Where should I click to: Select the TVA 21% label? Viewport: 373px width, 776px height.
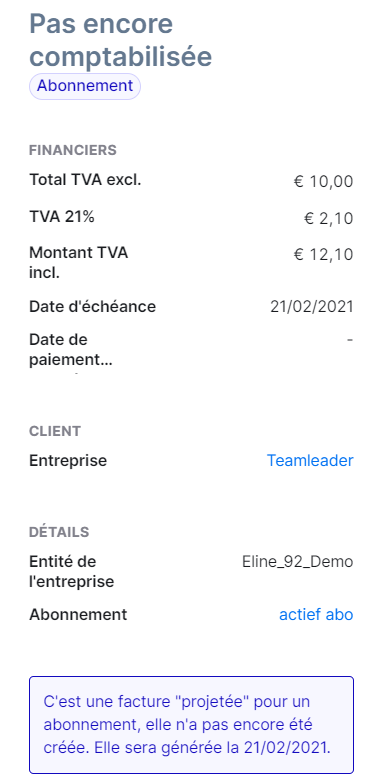pos(62,216)
